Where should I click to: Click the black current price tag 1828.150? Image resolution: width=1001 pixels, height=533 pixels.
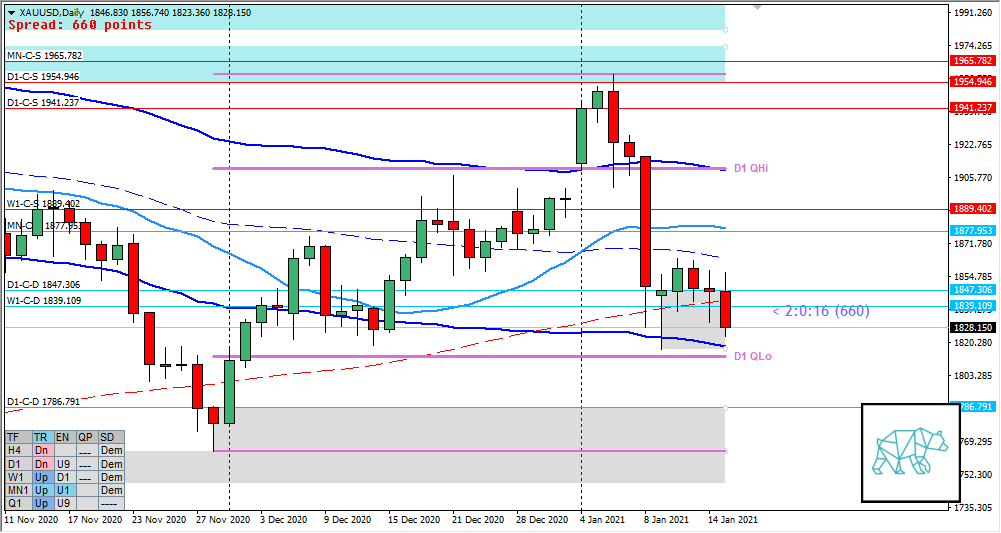[x=973, y=327]
